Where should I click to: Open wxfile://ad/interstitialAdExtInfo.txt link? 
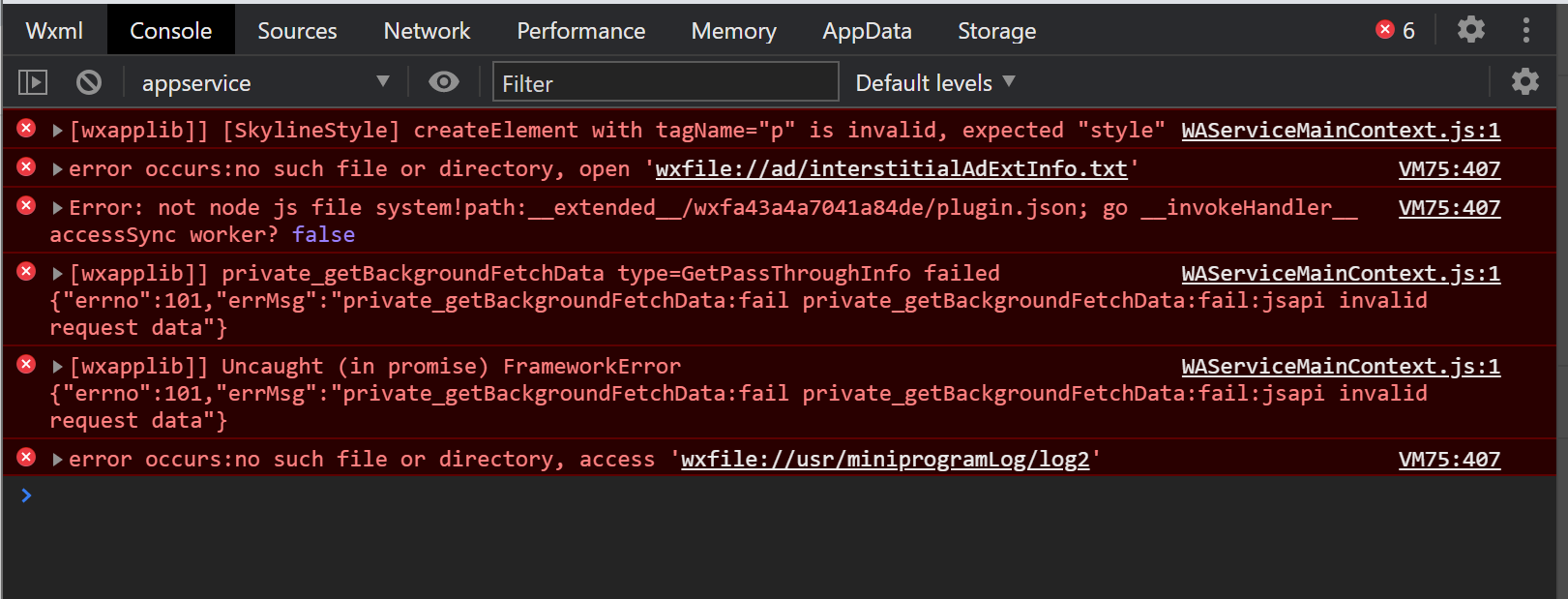891,168
